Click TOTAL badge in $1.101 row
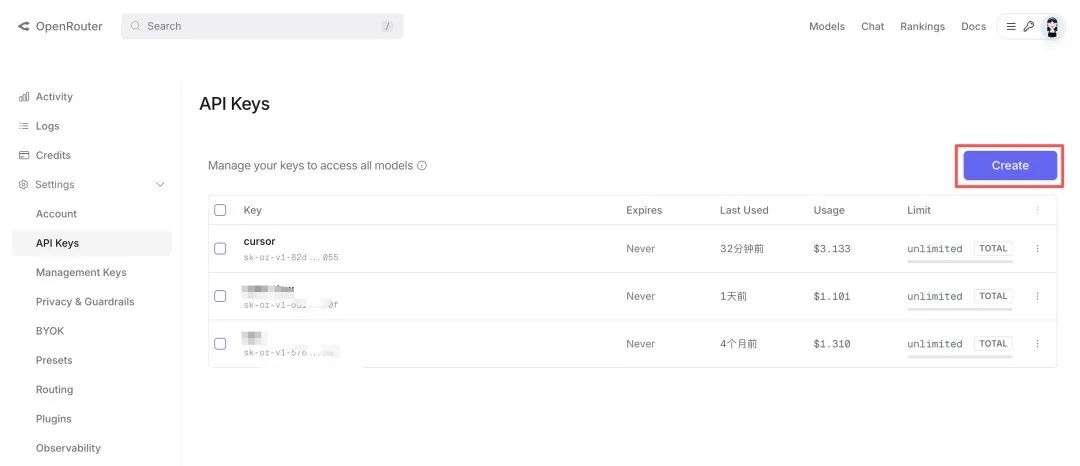This screenshot has width=1080, height=466. coord(993,296)
